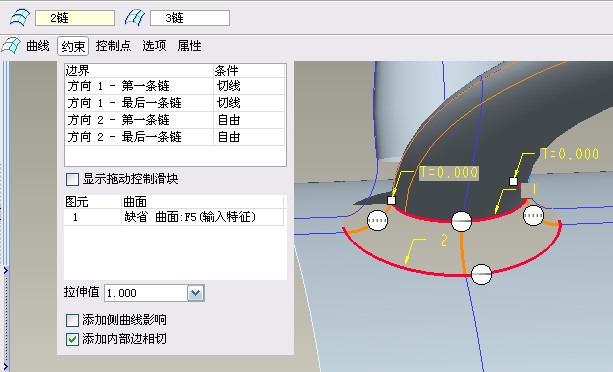This screenshot has height=372, width=613.
Task: Click the upper-right boundary condition circle symbol
Action: [533, 216]
